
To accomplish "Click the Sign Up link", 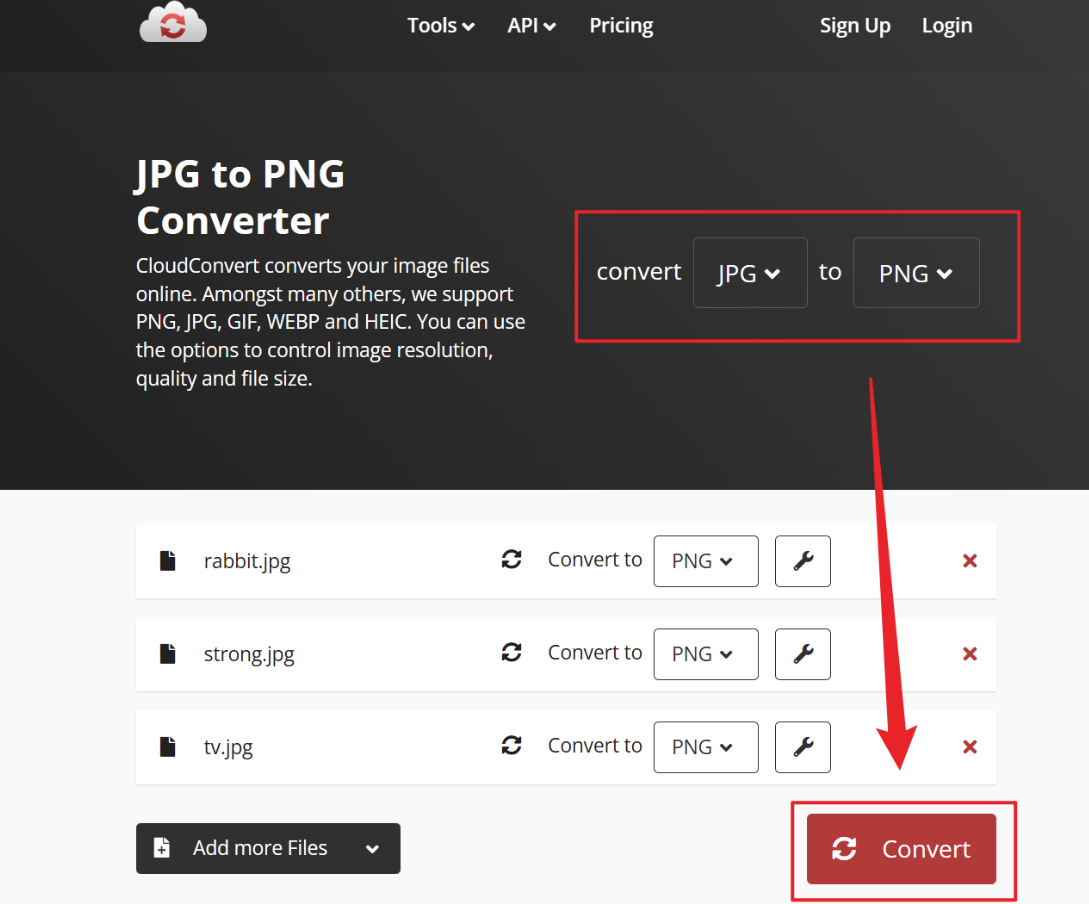I will click(x=855, y=26).
